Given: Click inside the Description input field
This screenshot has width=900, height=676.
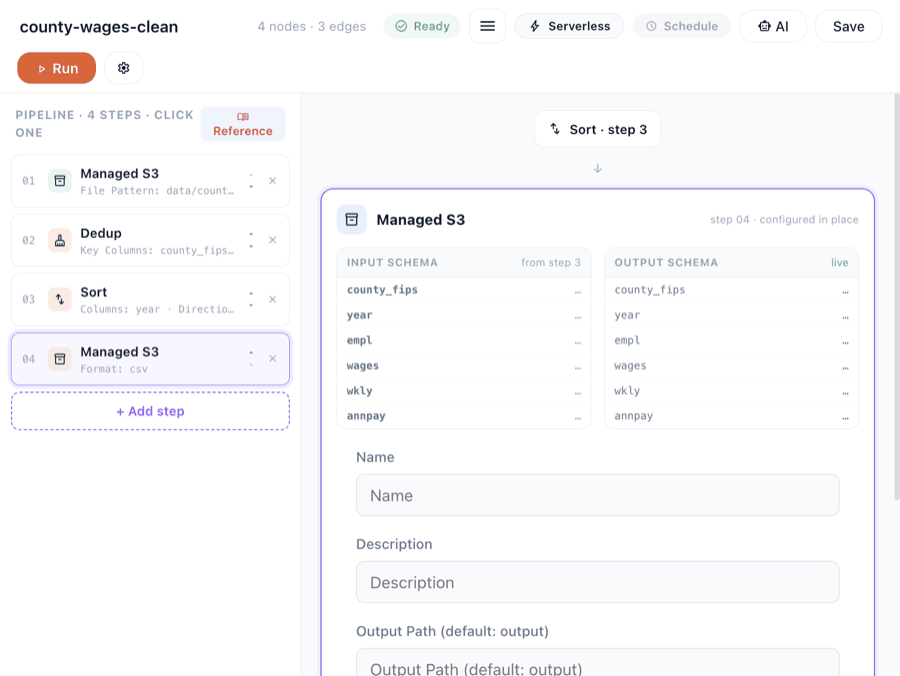Looking at the screenshot, I should coord(598,582).
